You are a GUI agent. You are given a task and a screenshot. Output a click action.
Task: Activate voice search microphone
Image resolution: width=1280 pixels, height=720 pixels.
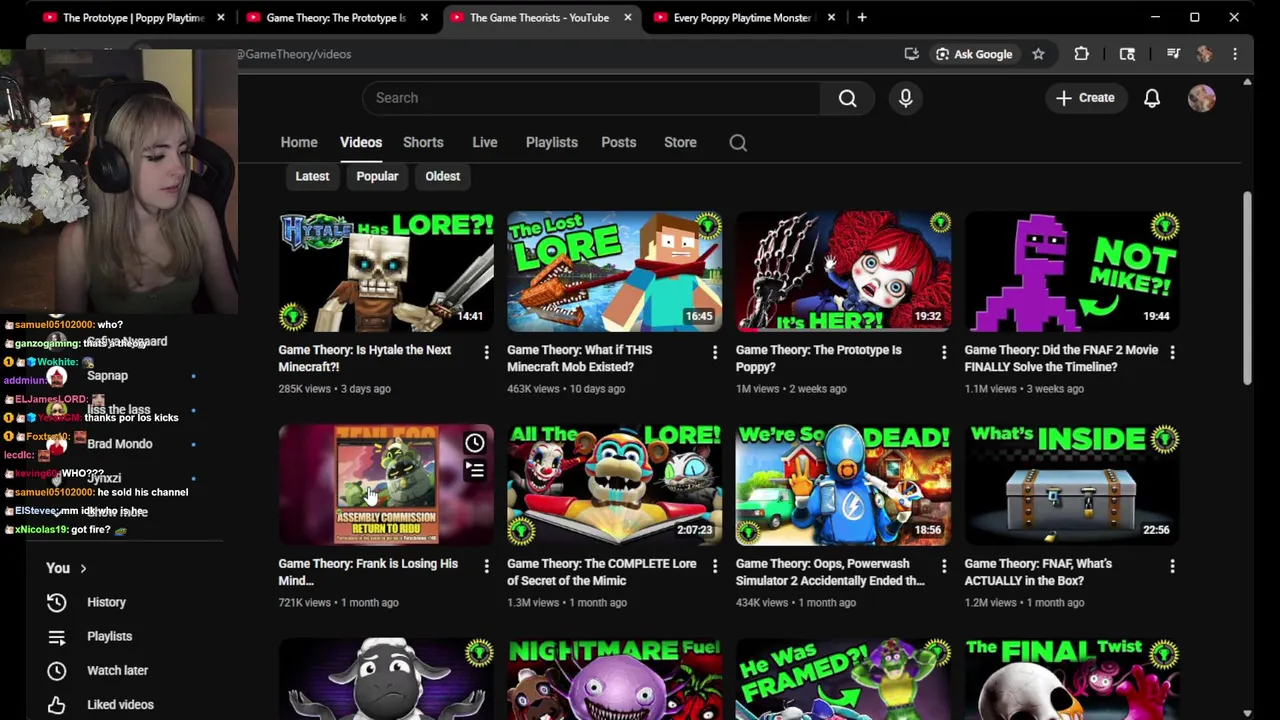(905, 98)
